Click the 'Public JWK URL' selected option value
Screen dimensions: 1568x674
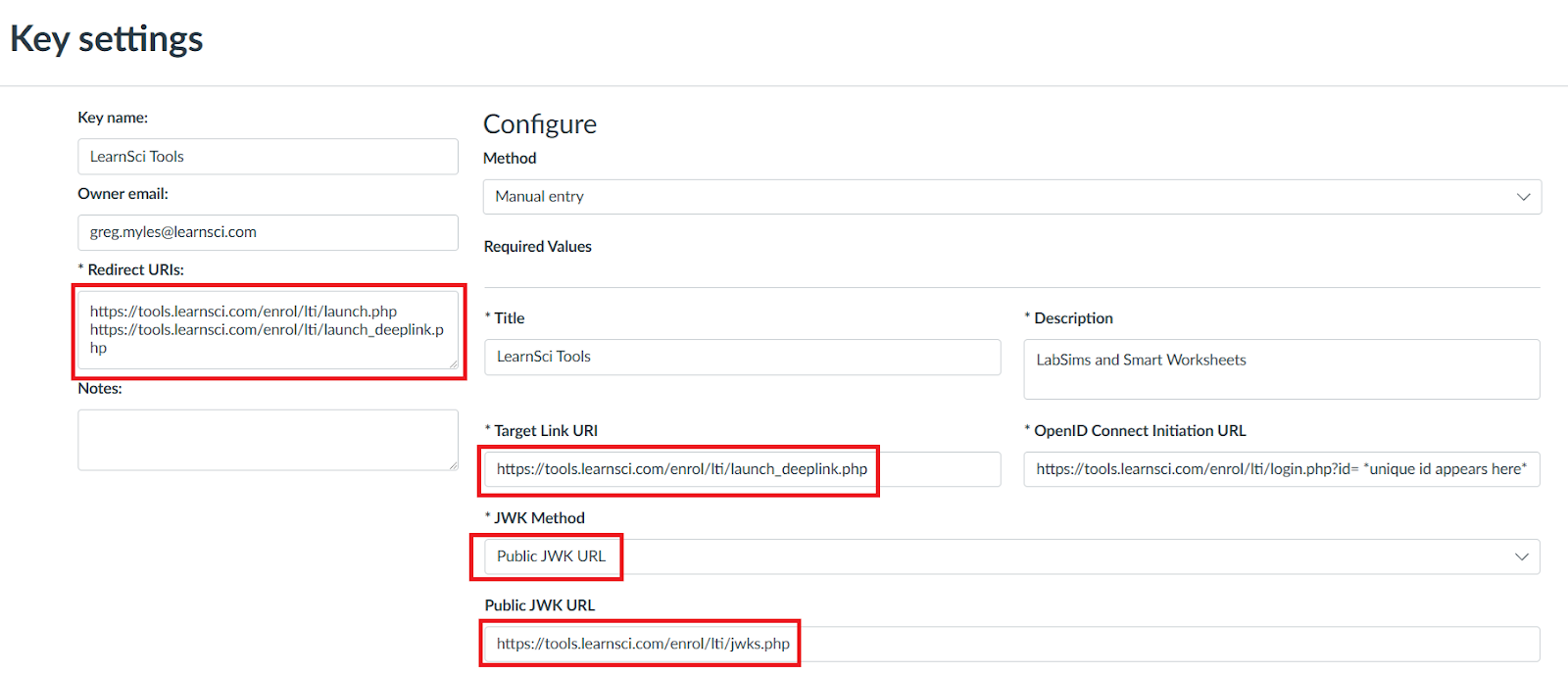(551, 556)
